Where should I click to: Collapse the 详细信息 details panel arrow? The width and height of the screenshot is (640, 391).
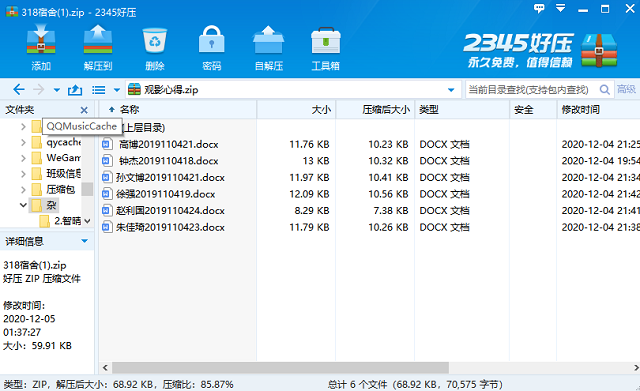coord(84,241)
